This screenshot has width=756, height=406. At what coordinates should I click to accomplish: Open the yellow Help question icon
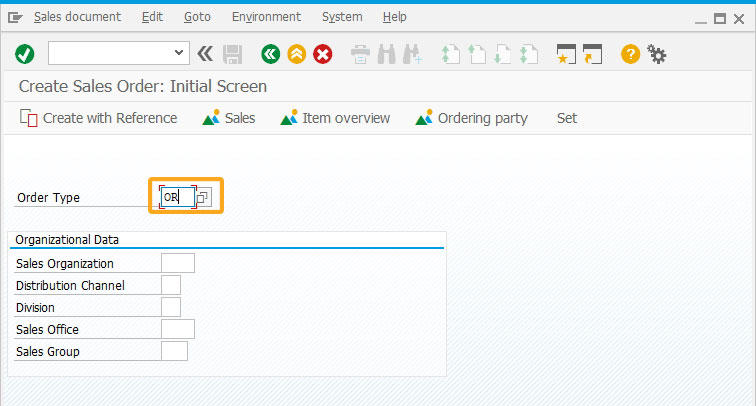click(630, 54)
